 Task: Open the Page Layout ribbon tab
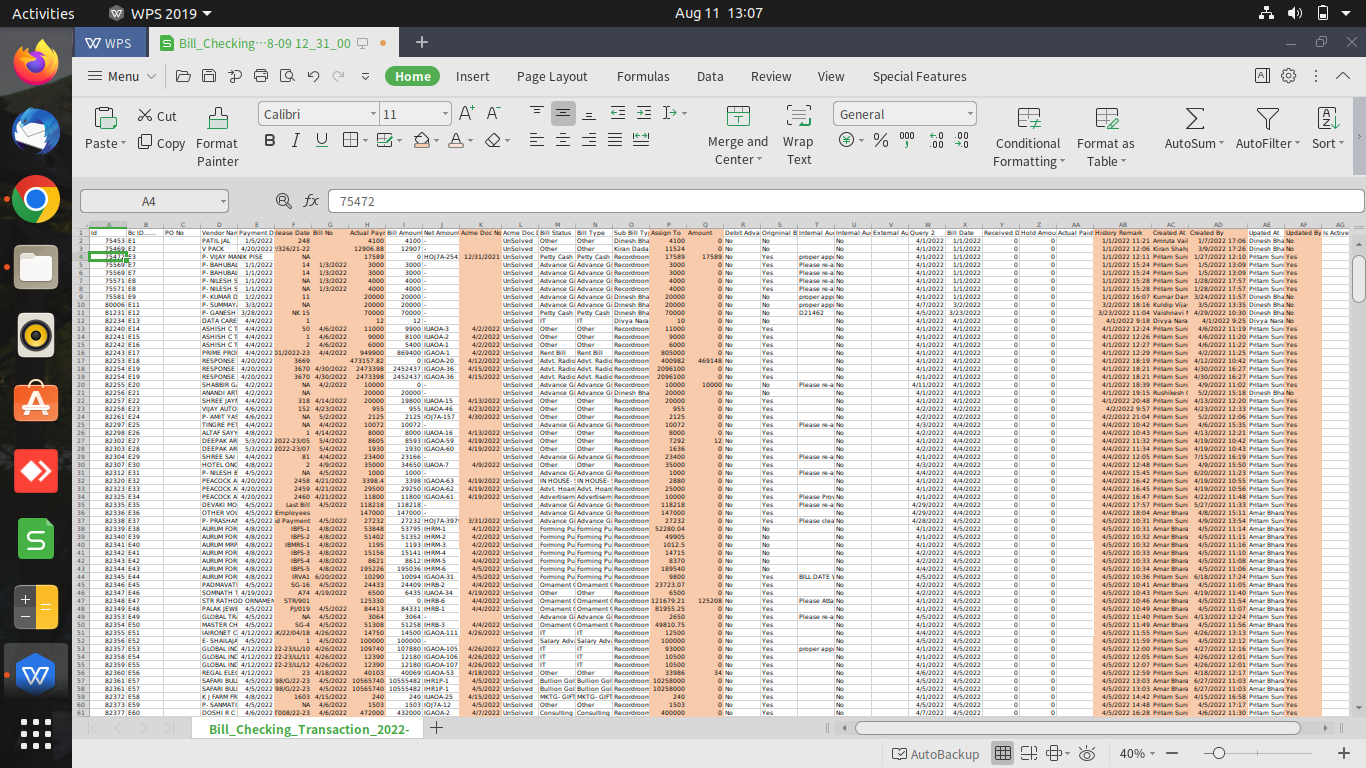(552, 76)
